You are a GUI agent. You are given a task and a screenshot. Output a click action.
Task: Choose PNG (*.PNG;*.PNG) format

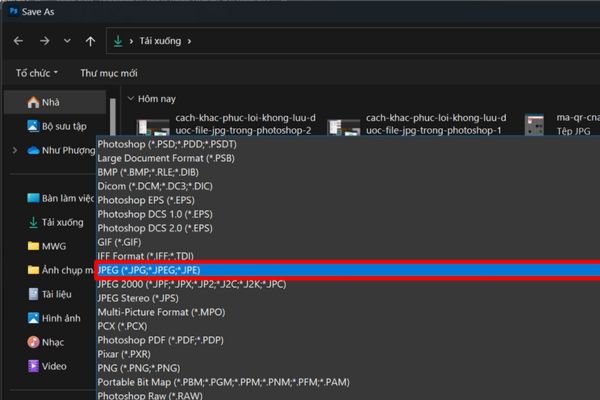click(348, 368)
